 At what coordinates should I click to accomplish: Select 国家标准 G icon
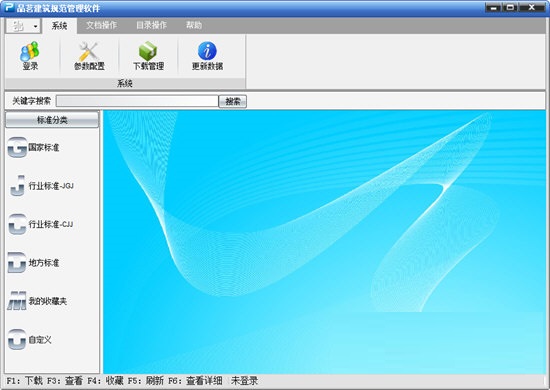(x=17, y=147)
